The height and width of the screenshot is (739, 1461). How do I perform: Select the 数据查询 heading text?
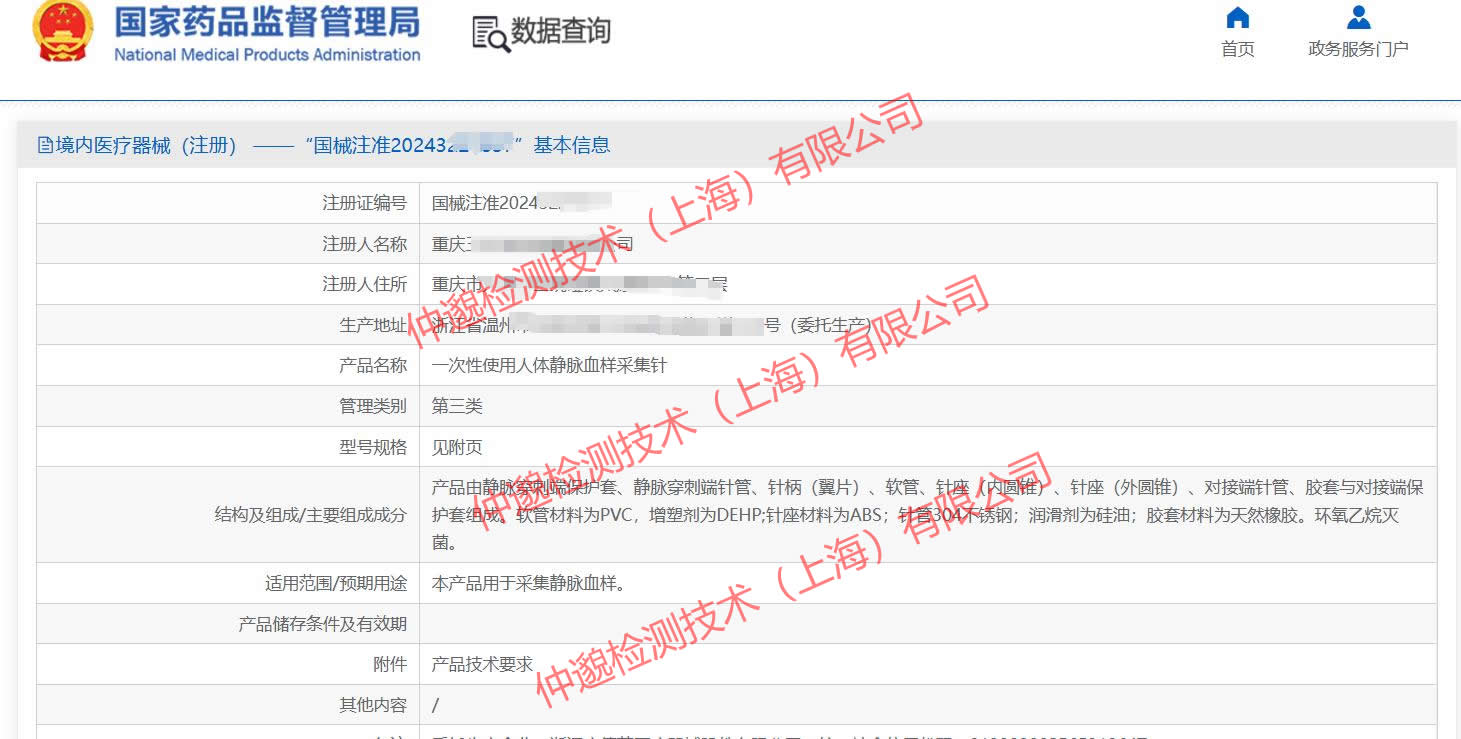(x=560, y=32)
